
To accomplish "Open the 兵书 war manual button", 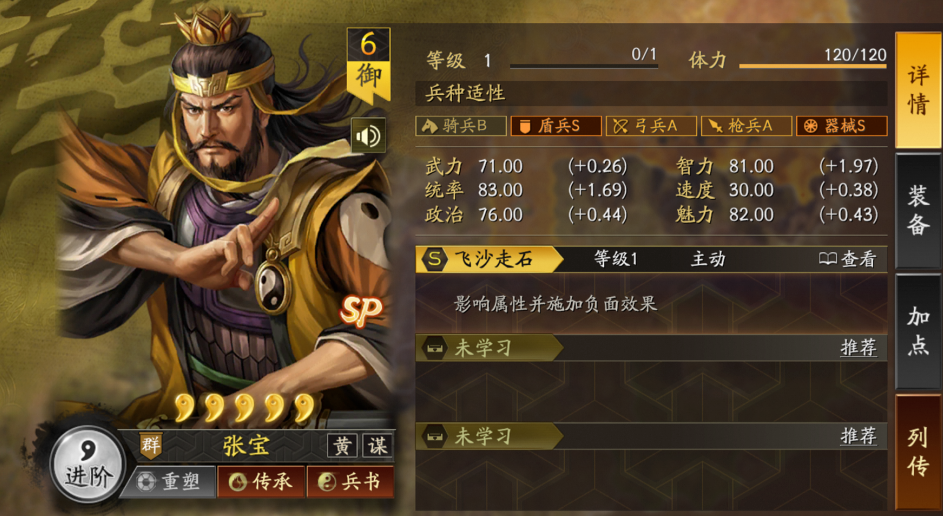I will [351, 482].
